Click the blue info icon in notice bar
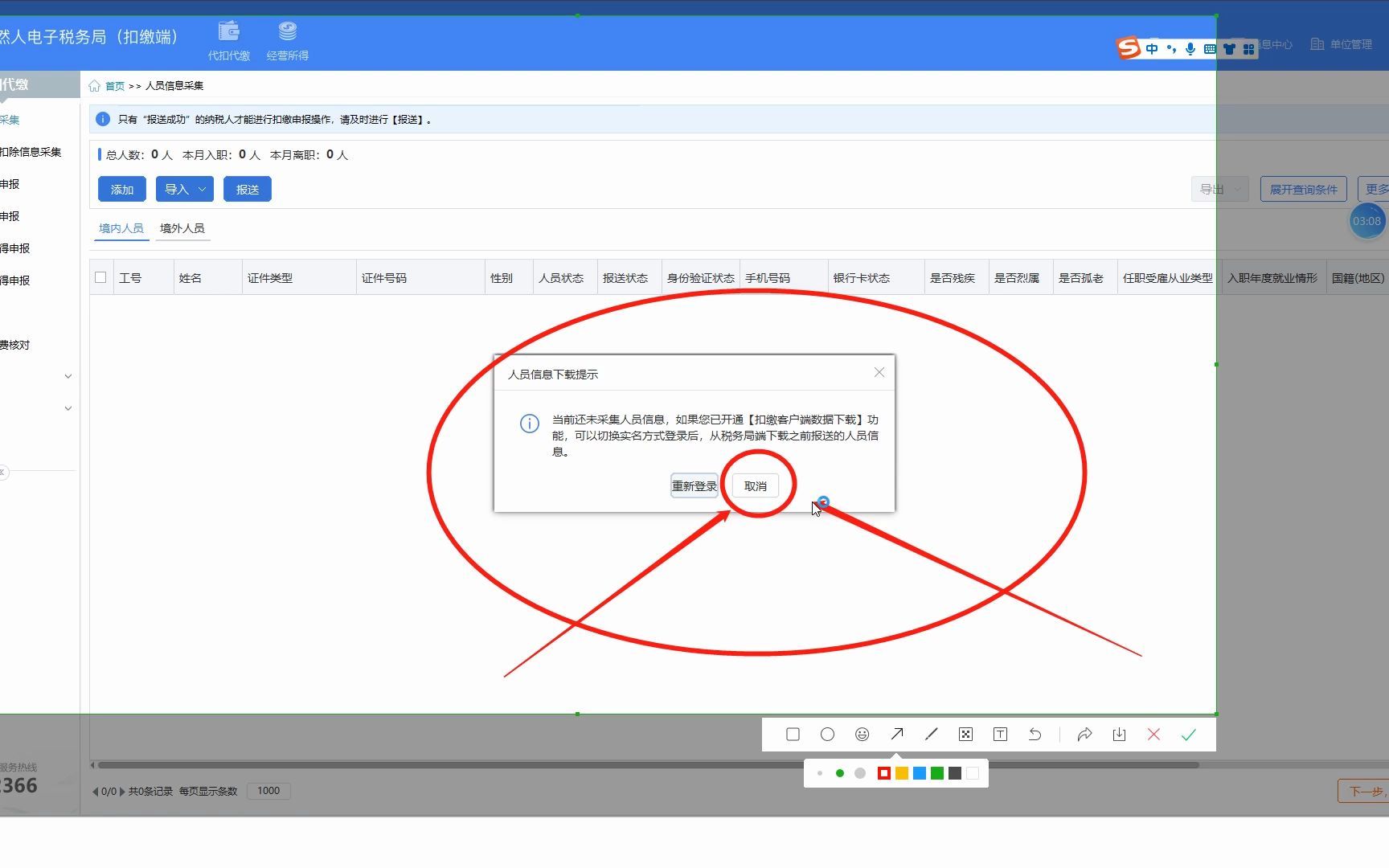 [103, 119]
